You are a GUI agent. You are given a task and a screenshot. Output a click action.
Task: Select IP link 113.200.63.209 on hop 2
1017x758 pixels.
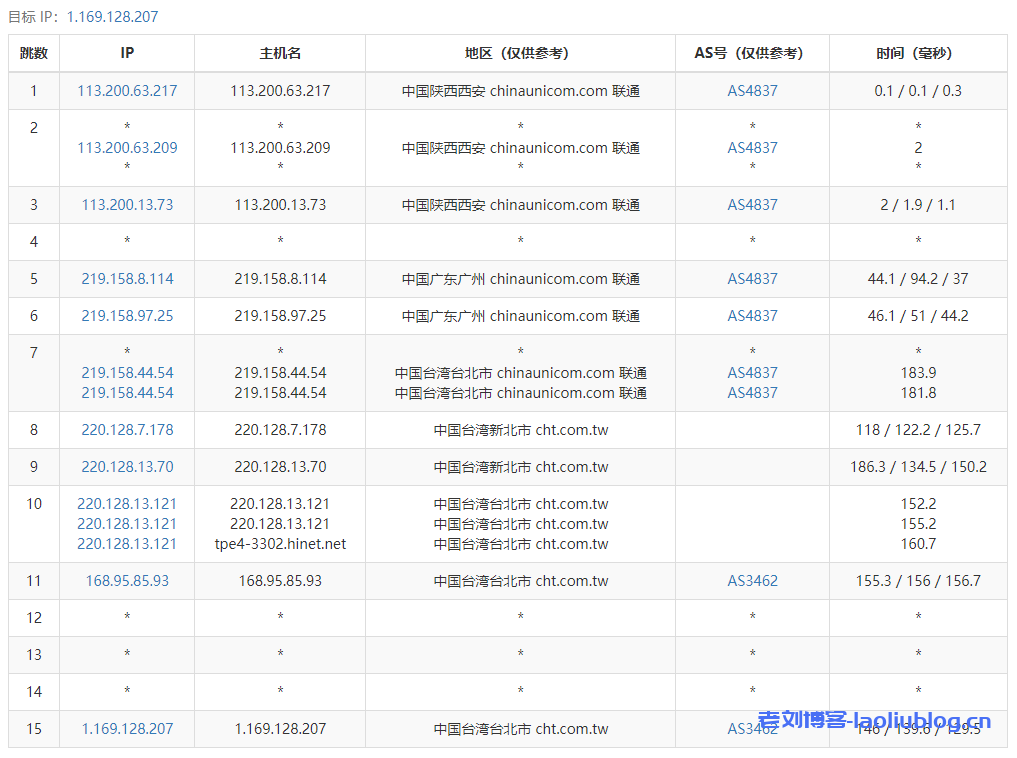[126, 148]
